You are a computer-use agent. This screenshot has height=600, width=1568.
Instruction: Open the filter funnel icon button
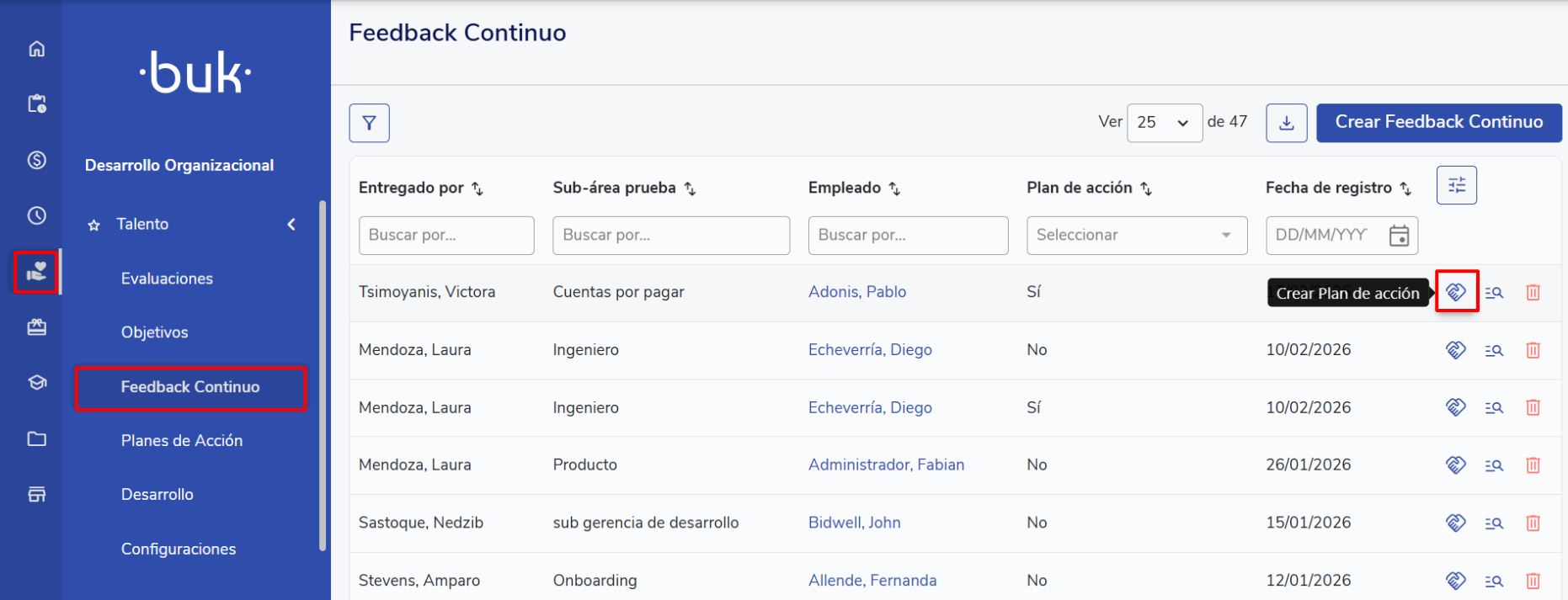369,123
